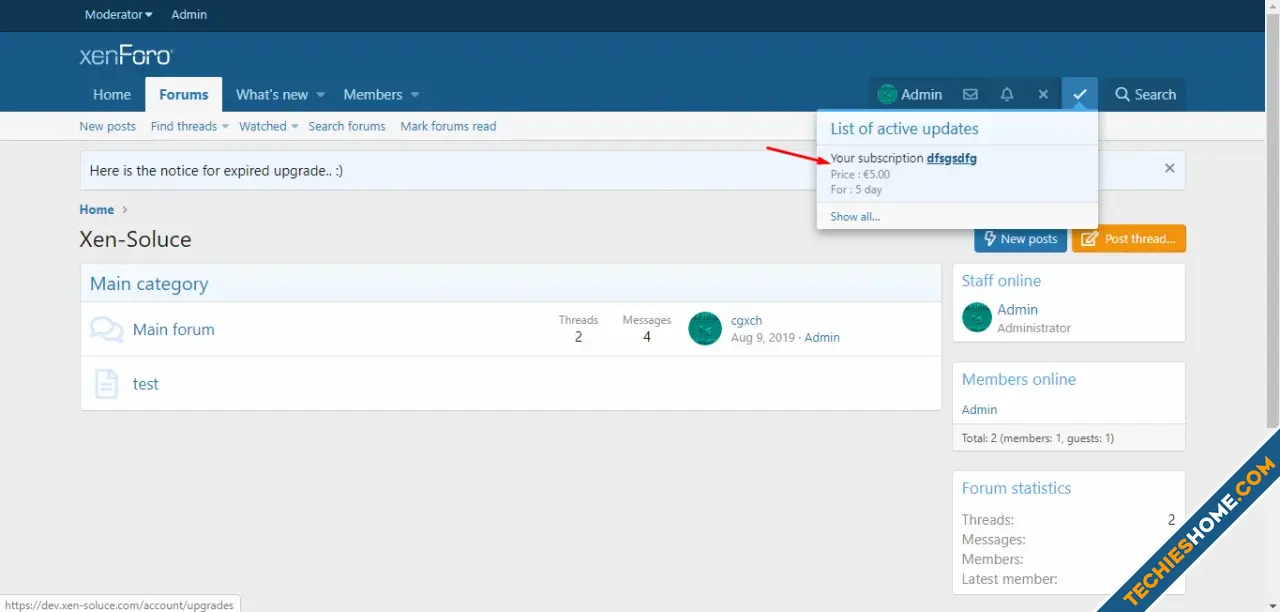
Task: Expand the Moderator dropdown menu
Action: coord(119,15)
